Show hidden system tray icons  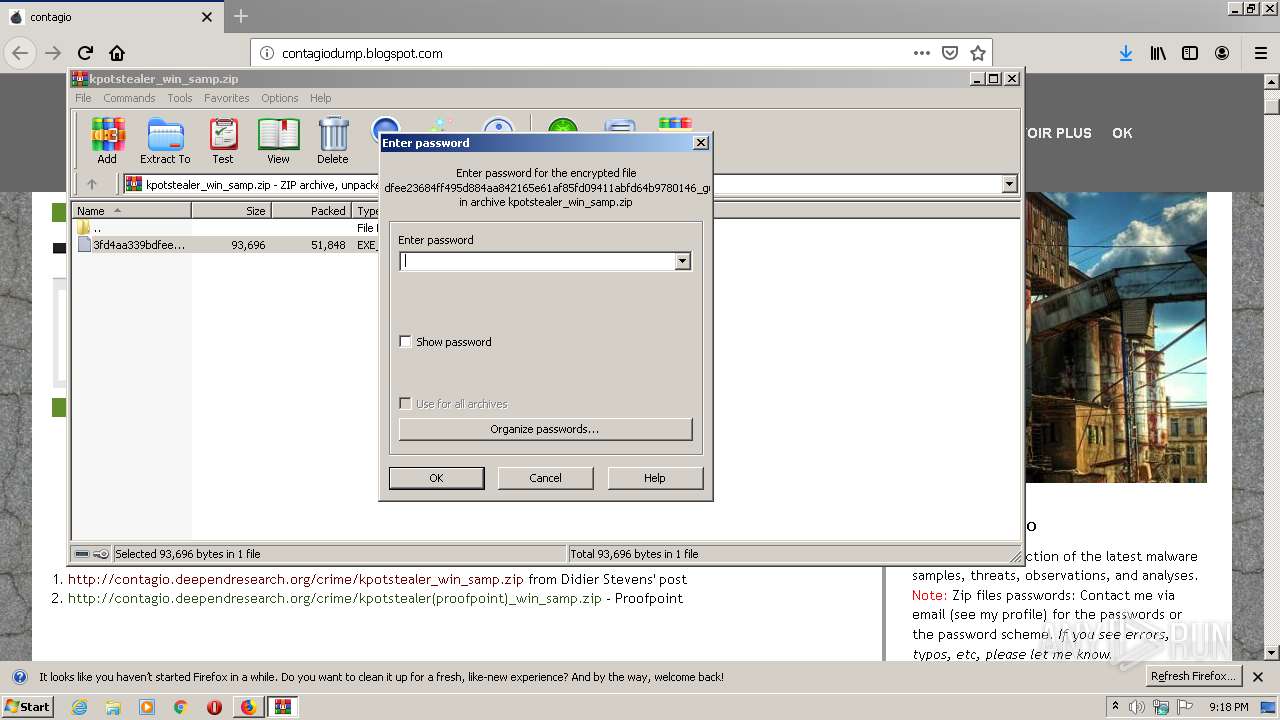1115,707
